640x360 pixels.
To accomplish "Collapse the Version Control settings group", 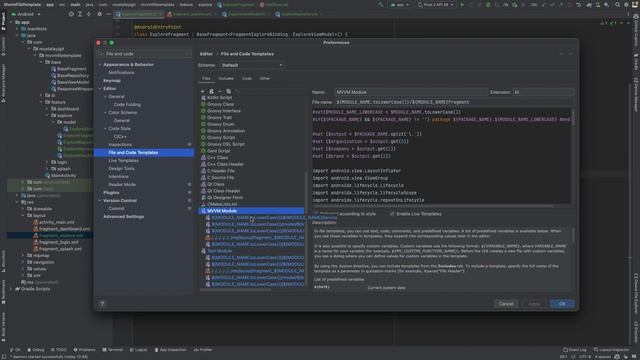I will pos(100,200).
